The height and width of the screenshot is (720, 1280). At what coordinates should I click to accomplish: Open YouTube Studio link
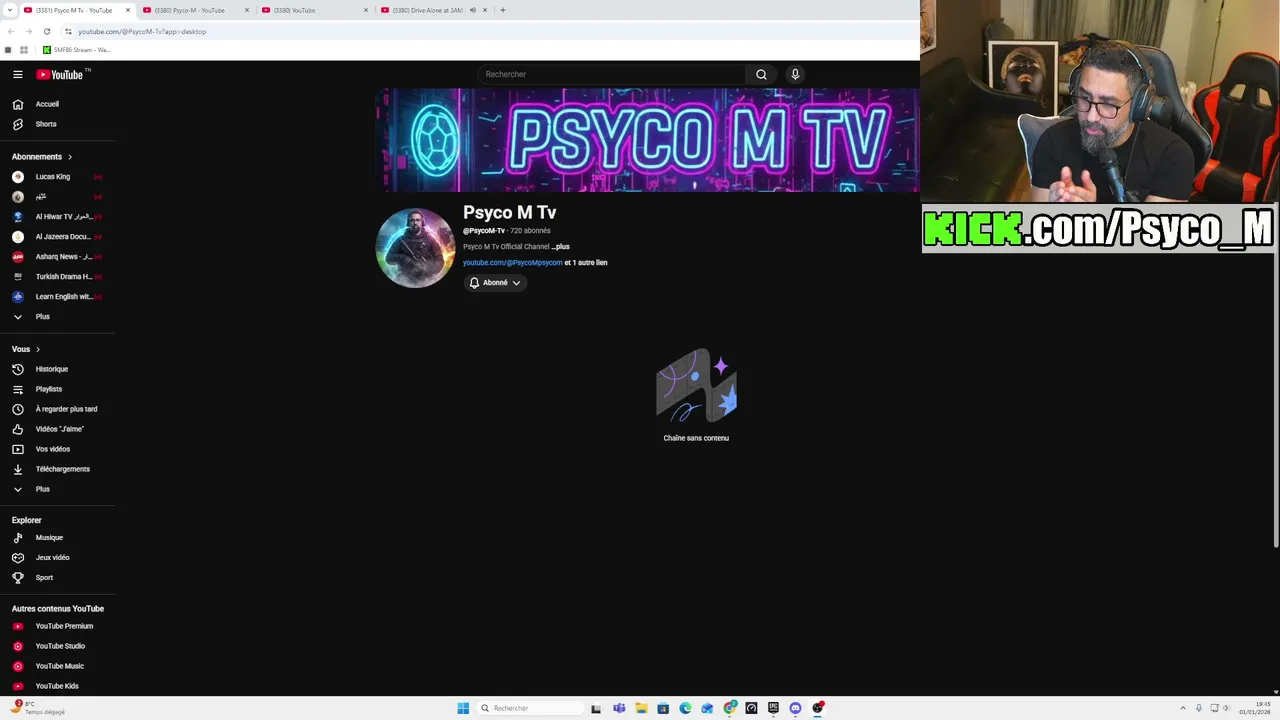point(58,646)
